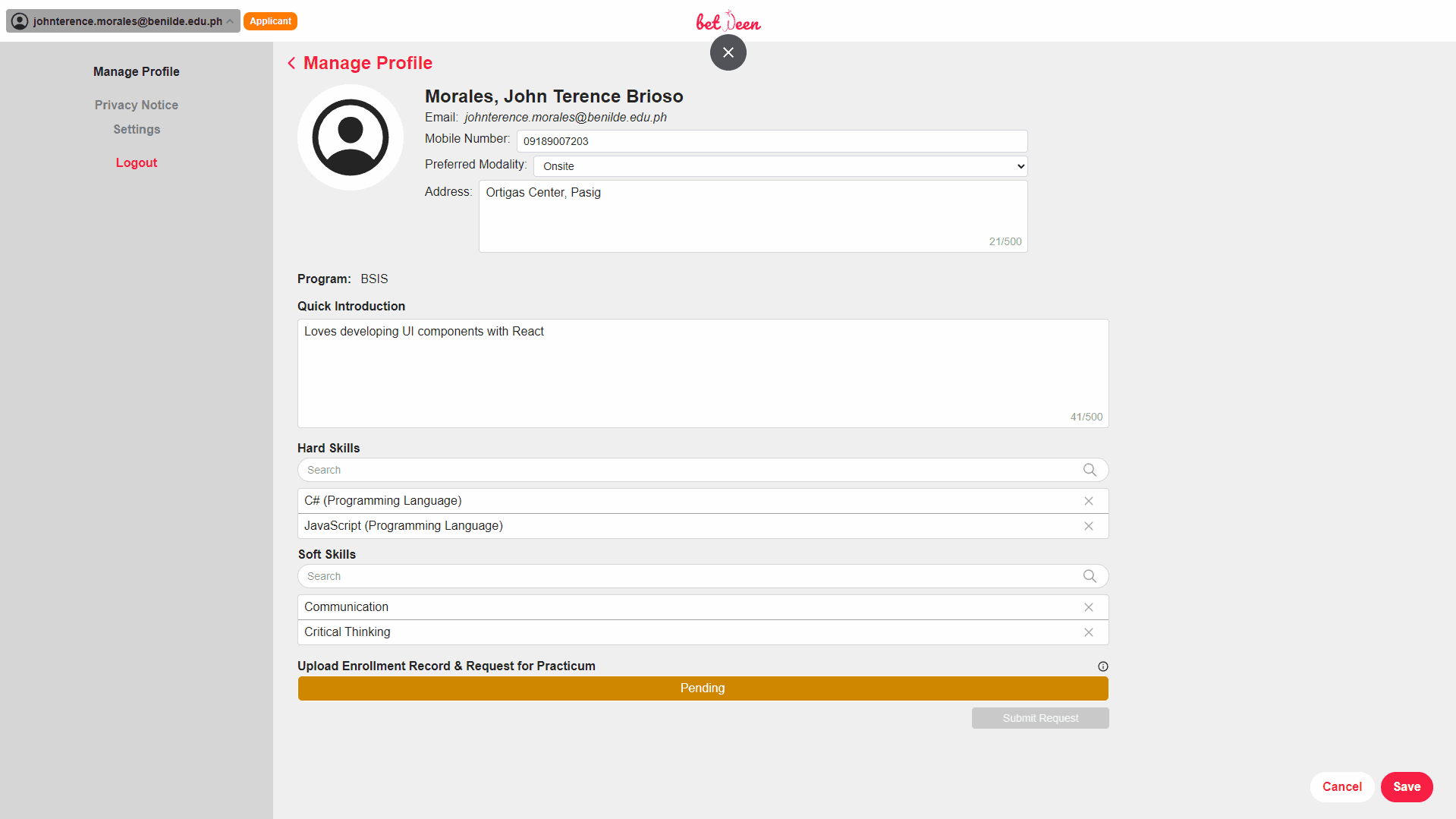
Task: Click the Hard Skills search magnifier icon
Action: (1090, 470)
